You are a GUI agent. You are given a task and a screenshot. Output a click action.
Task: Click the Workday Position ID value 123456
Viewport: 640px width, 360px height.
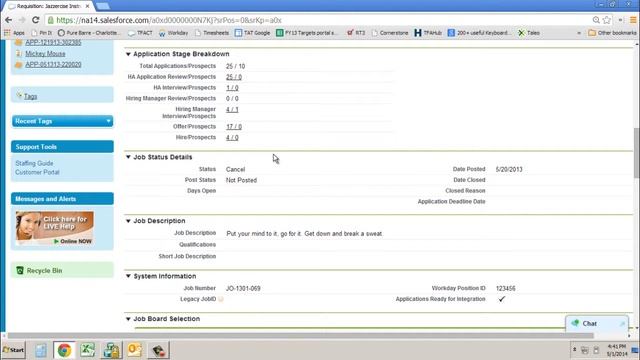[506, 288]
